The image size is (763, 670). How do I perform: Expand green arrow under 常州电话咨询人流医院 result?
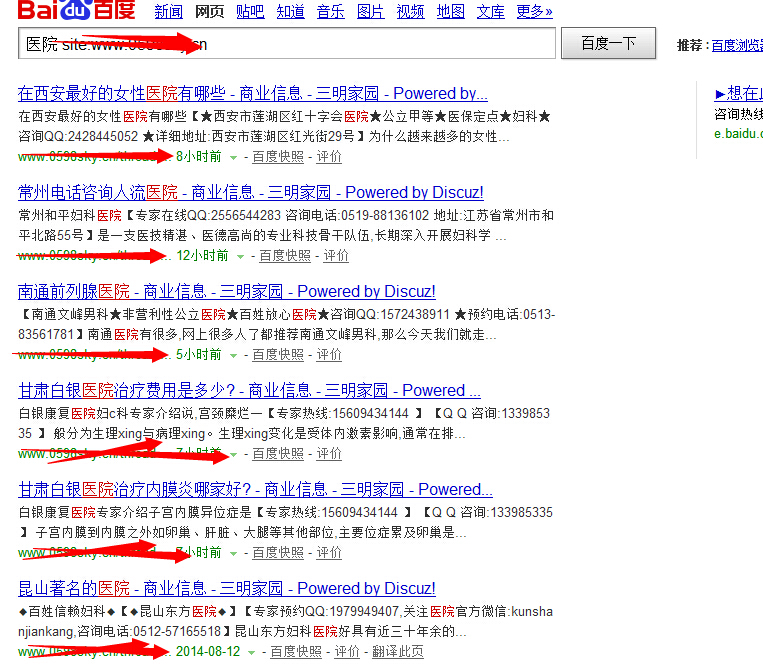pyautogui.click(x=241, y=256)
